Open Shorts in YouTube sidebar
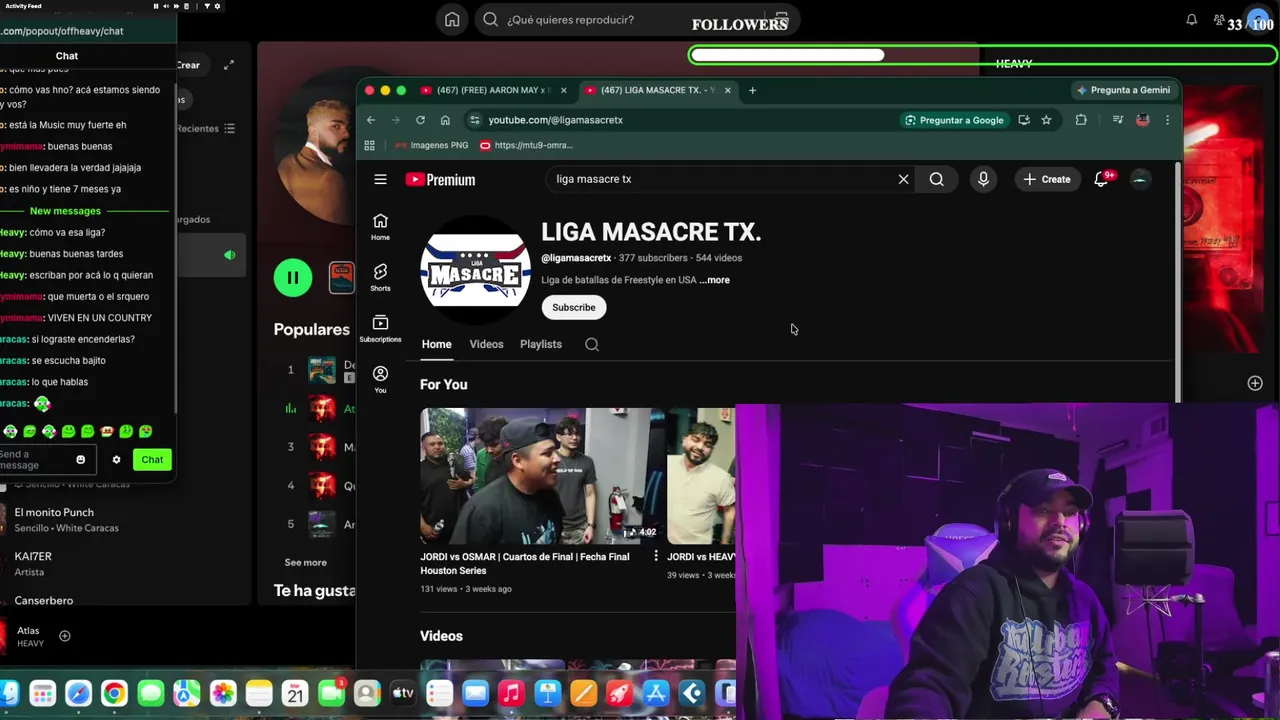Image resolution: width=1280 pixels, height=720 pixels. (380, 277)
